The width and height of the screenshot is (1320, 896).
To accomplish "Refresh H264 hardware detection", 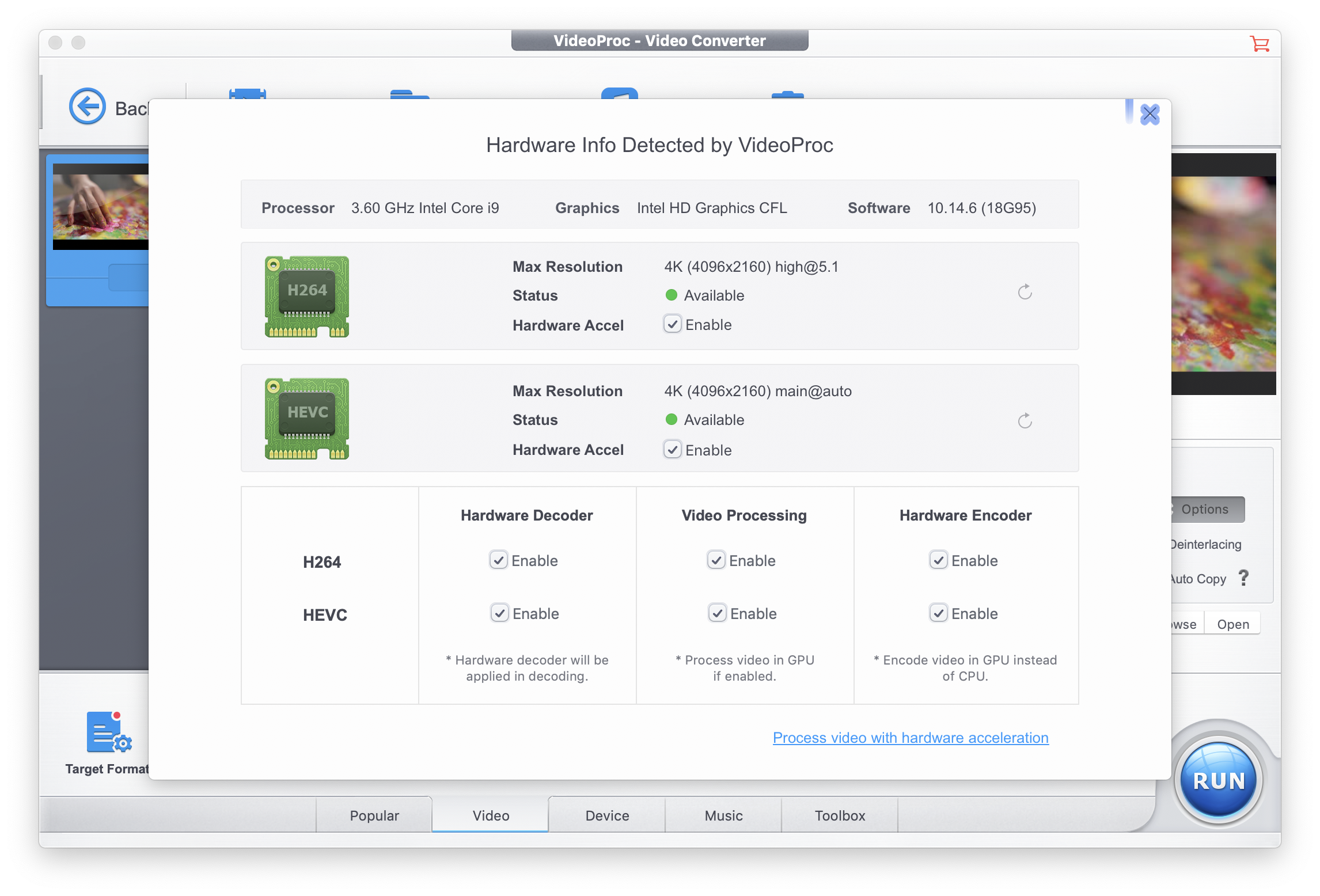I will 1025,292.
